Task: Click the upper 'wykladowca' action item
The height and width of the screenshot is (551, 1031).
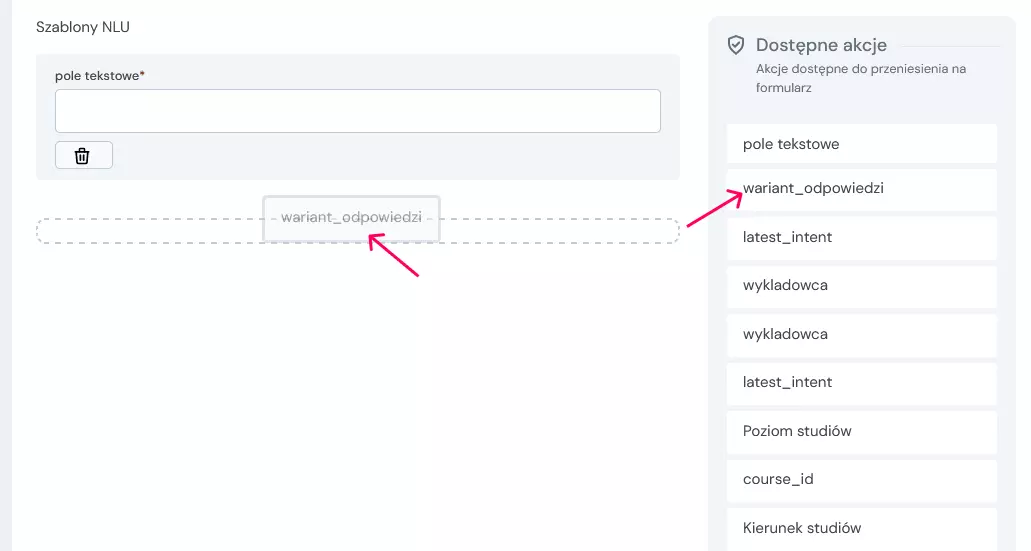Action: point(861,286)
